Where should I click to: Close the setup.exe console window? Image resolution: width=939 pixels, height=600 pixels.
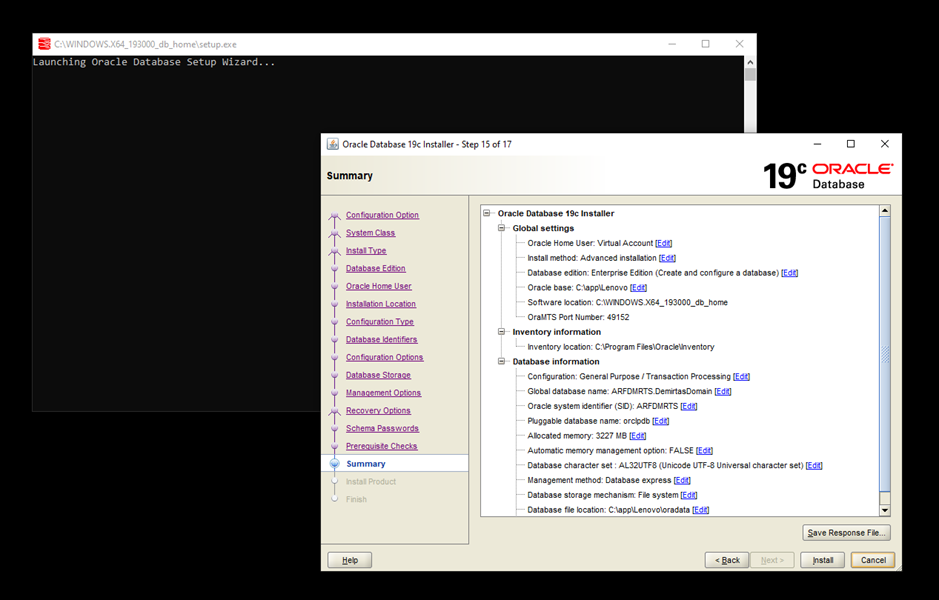click(x=740, y=44)
